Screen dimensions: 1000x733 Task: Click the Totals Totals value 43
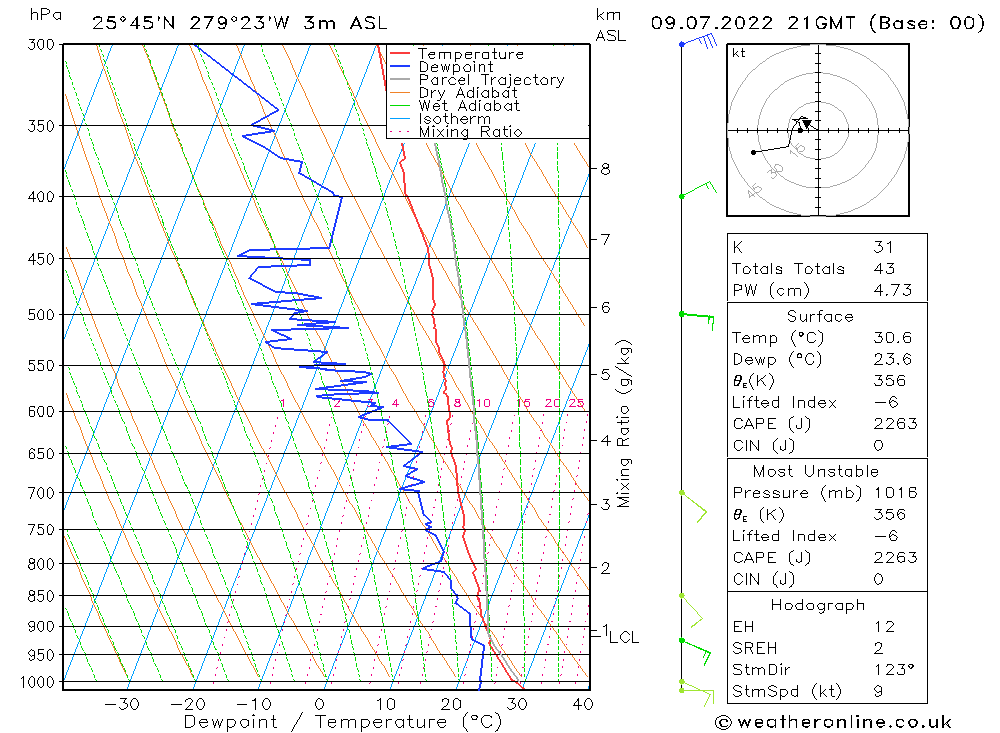click(885, 269)
